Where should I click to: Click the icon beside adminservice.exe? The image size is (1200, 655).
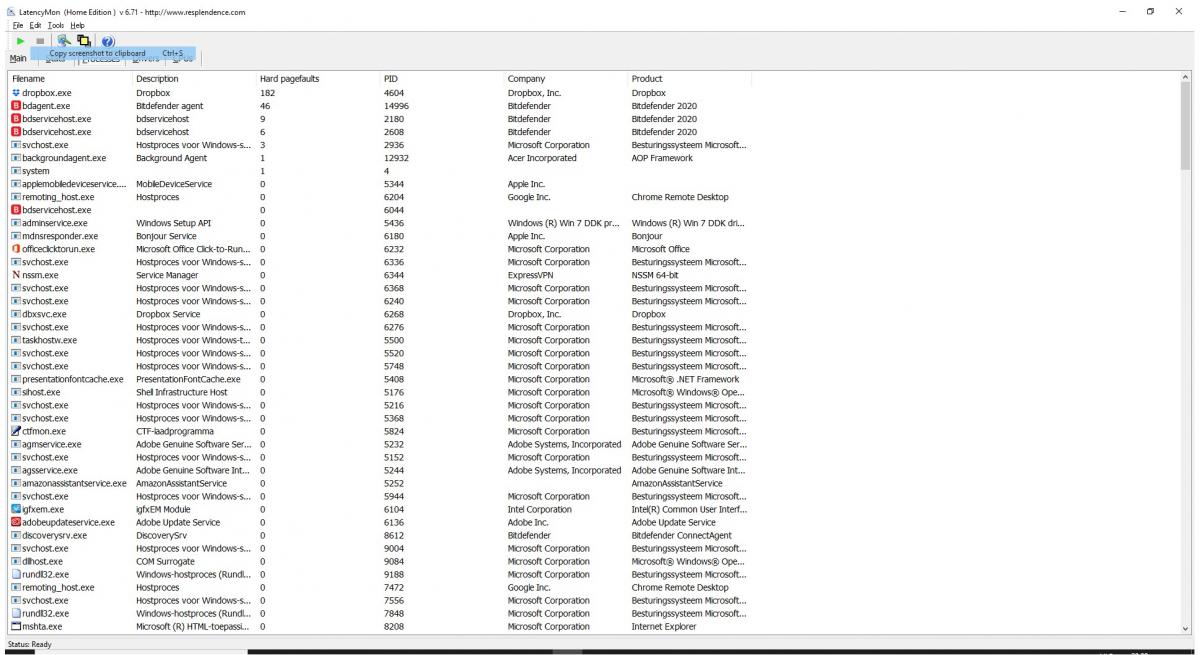pyautogui.click(x=16, y=223)
